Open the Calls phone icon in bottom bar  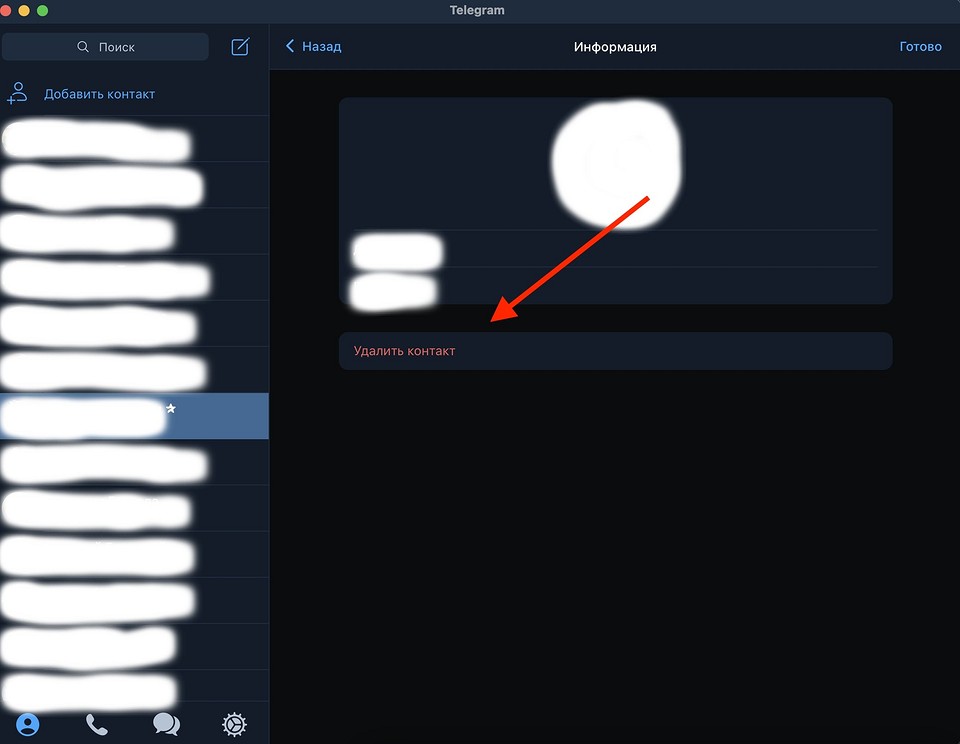pyautogui.click(x=96, y=723)
